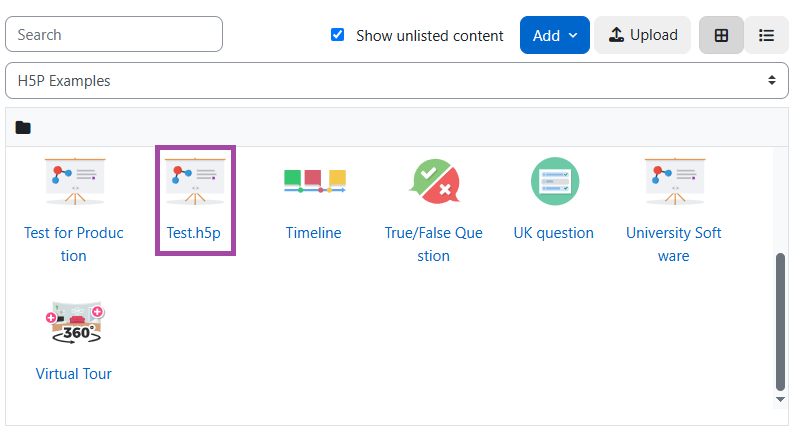The width and height of the screenshot is (799, 431).
Task: Click the scrollbar down arrow
Action: [780, 399]
